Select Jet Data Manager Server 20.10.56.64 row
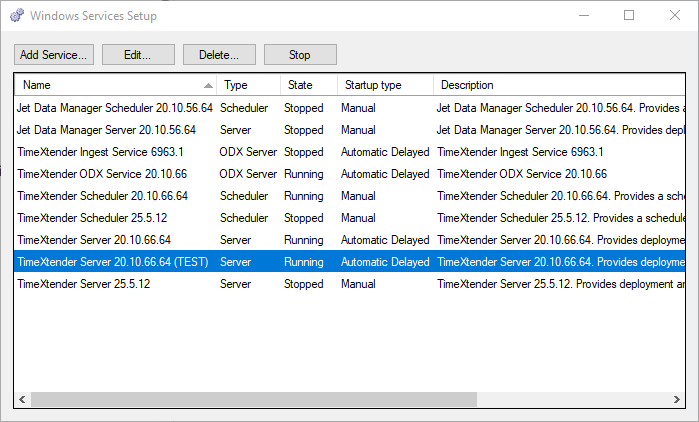Viewport: 699px width, 422px height. (x=350, y=130)
